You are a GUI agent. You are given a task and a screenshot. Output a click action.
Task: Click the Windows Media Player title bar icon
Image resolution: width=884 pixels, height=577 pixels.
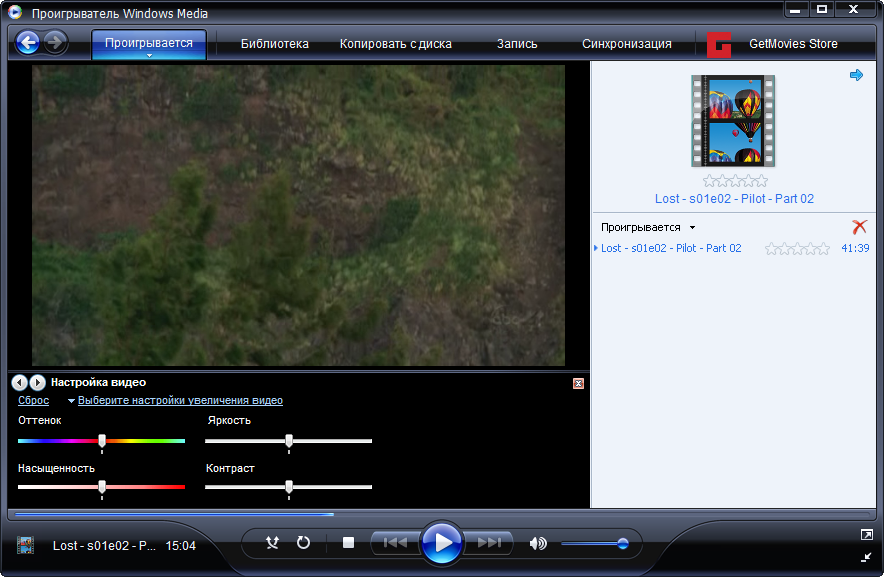pos(15,12)
